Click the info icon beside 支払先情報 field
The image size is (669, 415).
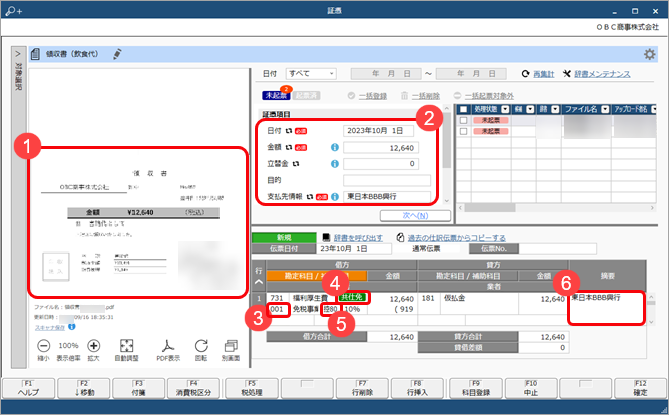click(x=335, y=197)
